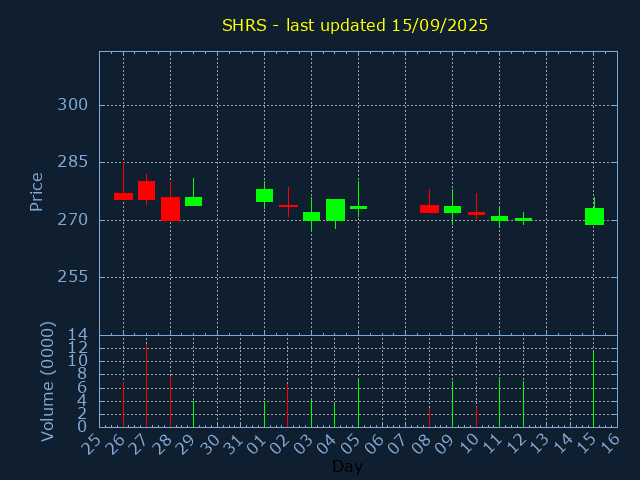Click the green volume bar for day 29
Viewport: 640px width, 480px height.
tap(193, 414)
